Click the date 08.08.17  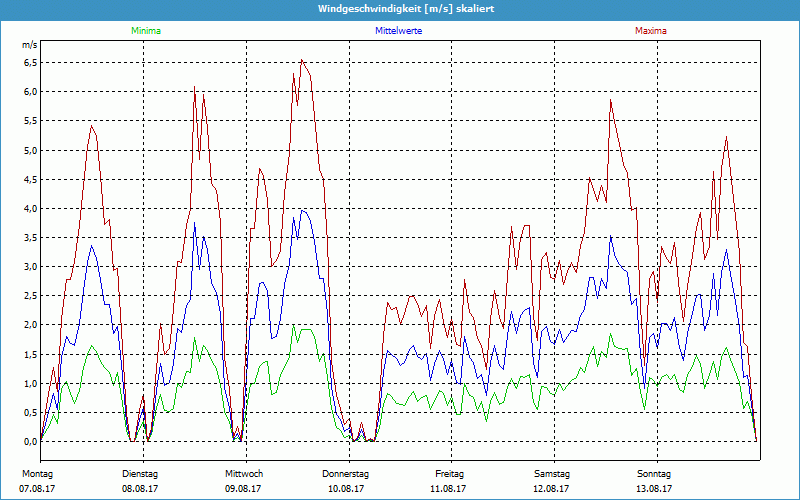click(140, 489)
